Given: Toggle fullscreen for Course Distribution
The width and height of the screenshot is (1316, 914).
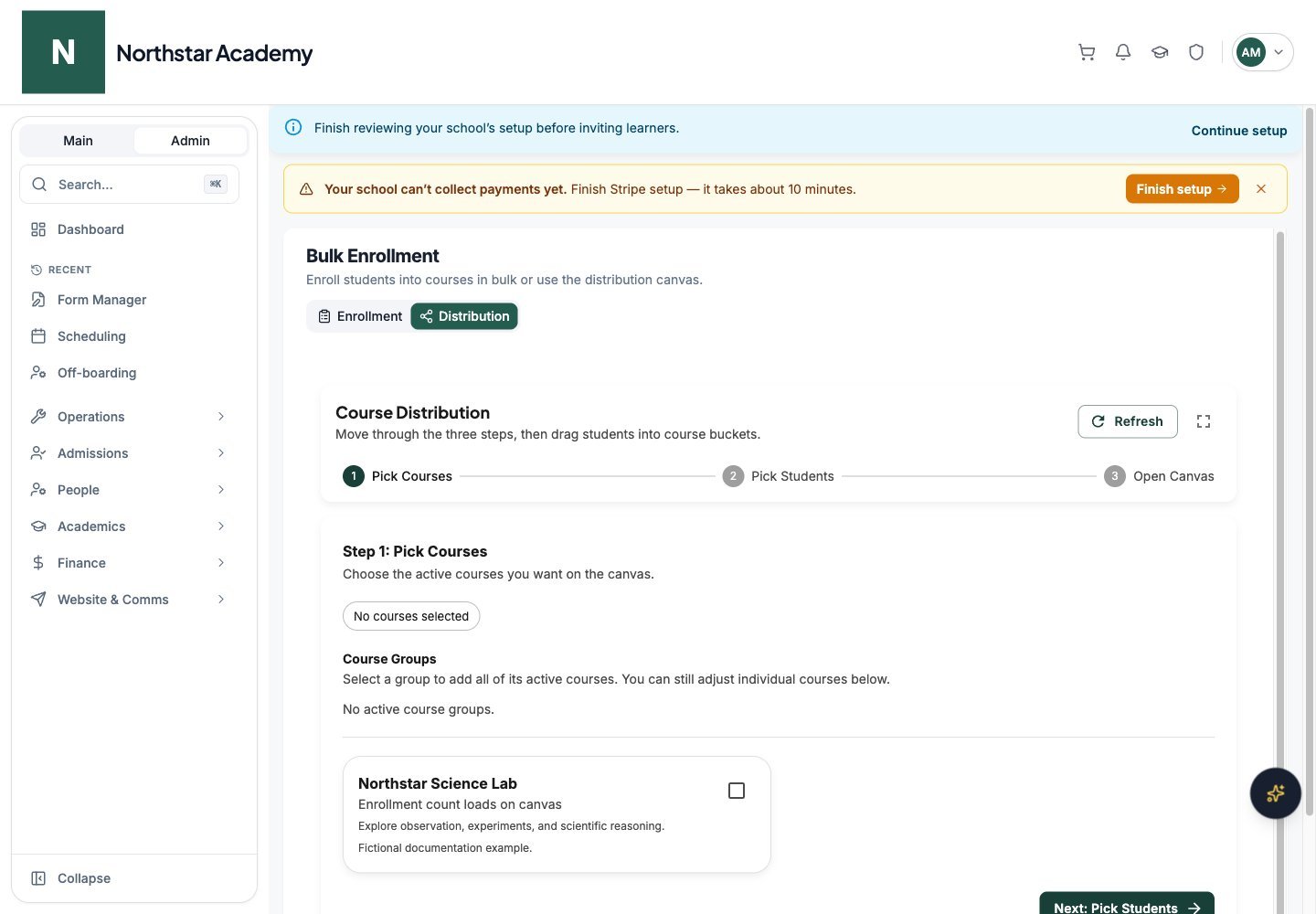Looking at the screenshot, I should click(1204, 421).
